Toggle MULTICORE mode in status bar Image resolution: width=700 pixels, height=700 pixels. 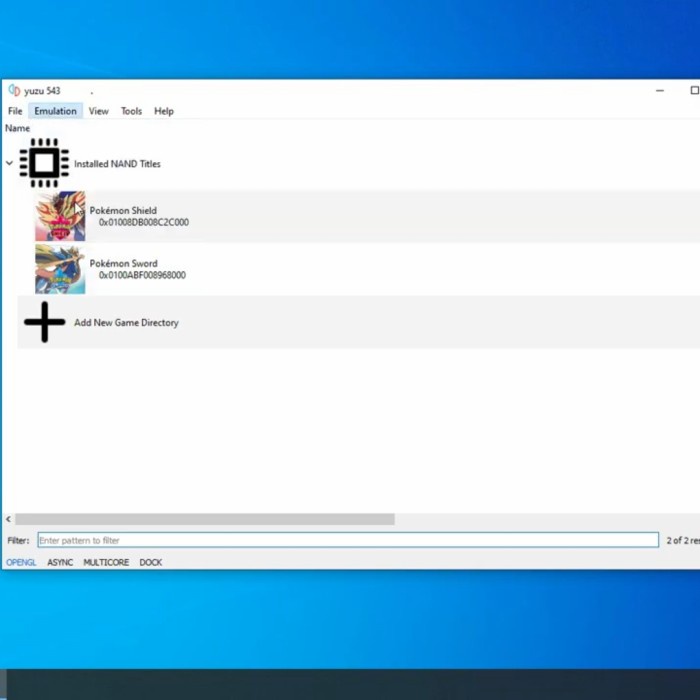pyautogui.click(x=106, y=563)
